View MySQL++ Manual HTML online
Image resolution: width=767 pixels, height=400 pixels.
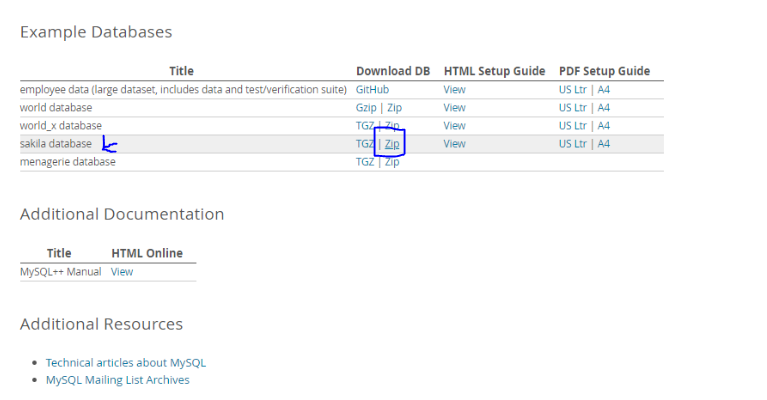(x=122, y=272)
